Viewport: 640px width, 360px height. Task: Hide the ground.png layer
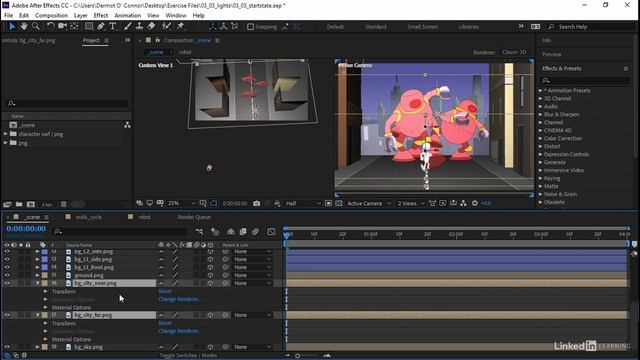(x=7, y=275)
